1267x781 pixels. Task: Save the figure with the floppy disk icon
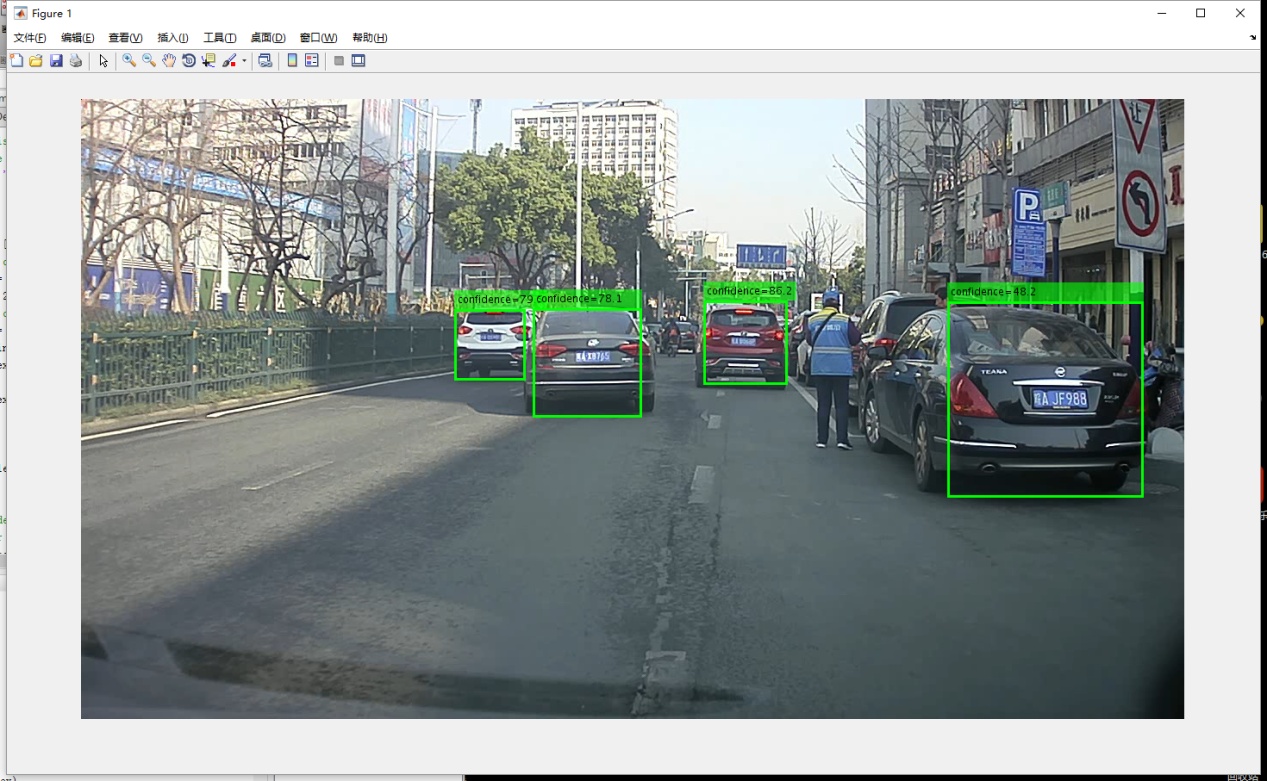pyautogui.click(x=56, y=61)
